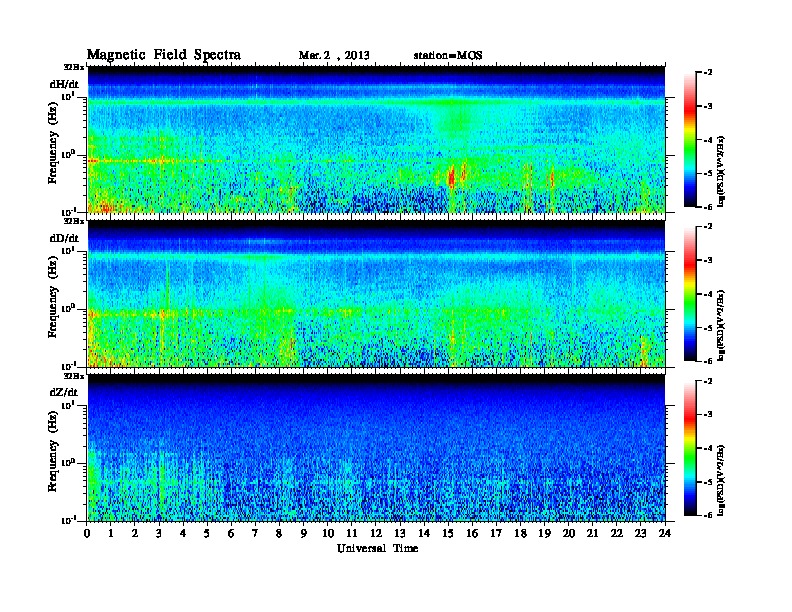This screenshot has width=792, height=612.
Task: Click hour '7' on the time axis
Action: 256,533
